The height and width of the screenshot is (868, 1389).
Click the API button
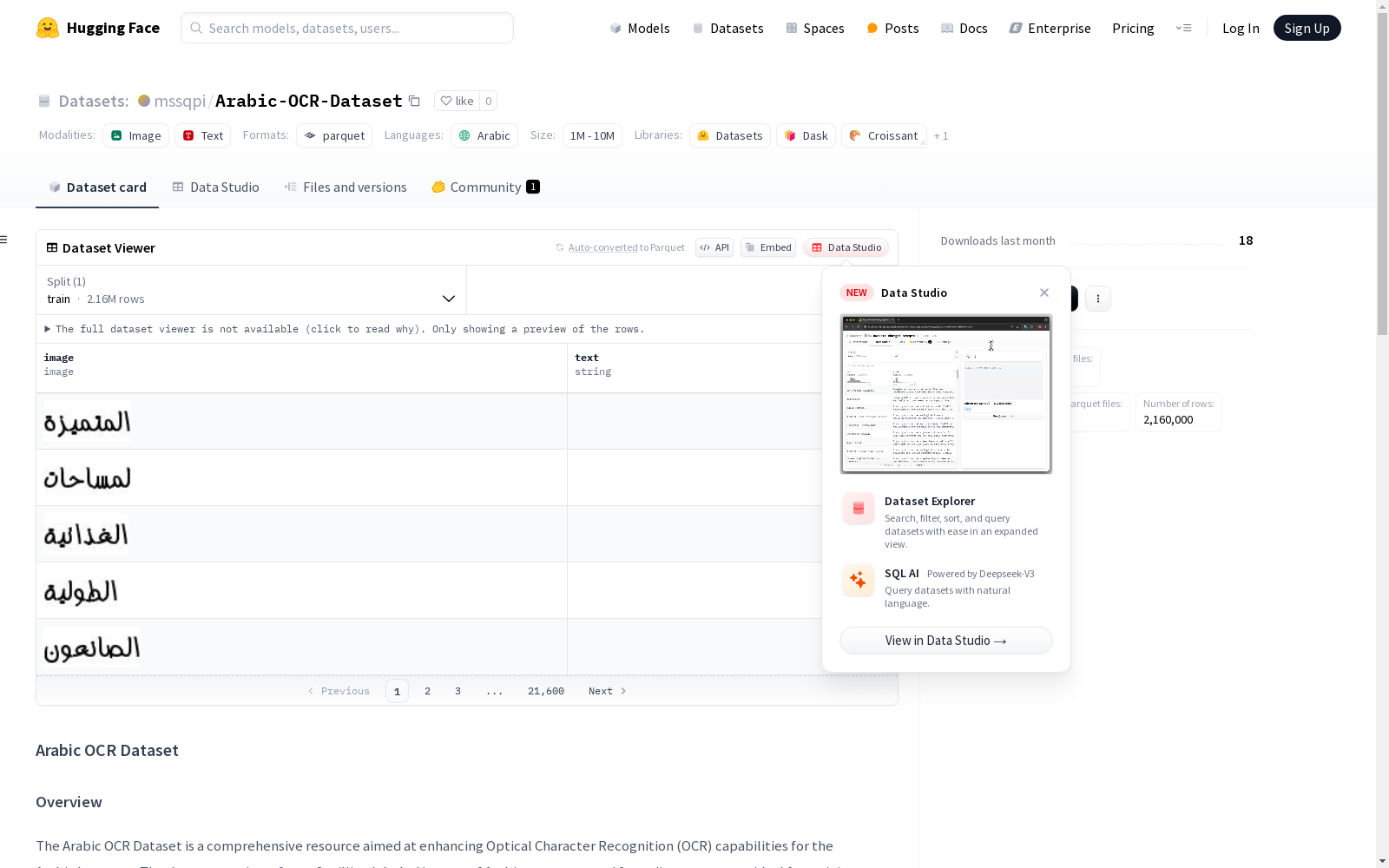714,247
